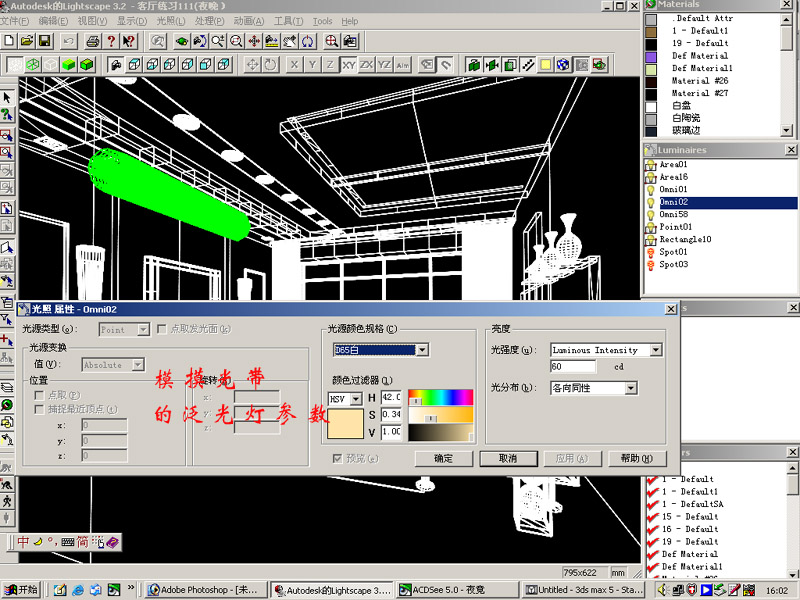800x600 pixels.
Task: Click the 帮助(H) button
Action: [x=637, y=459]
